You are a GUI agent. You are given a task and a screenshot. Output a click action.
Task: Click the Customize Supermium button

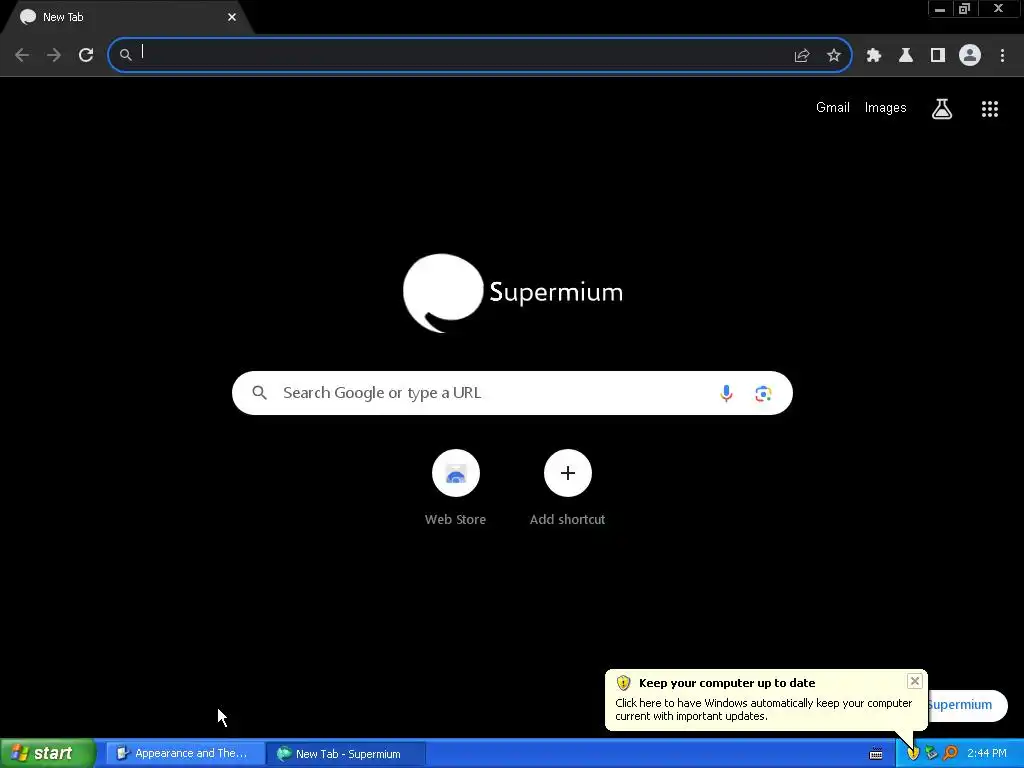[x=968, y=705]
